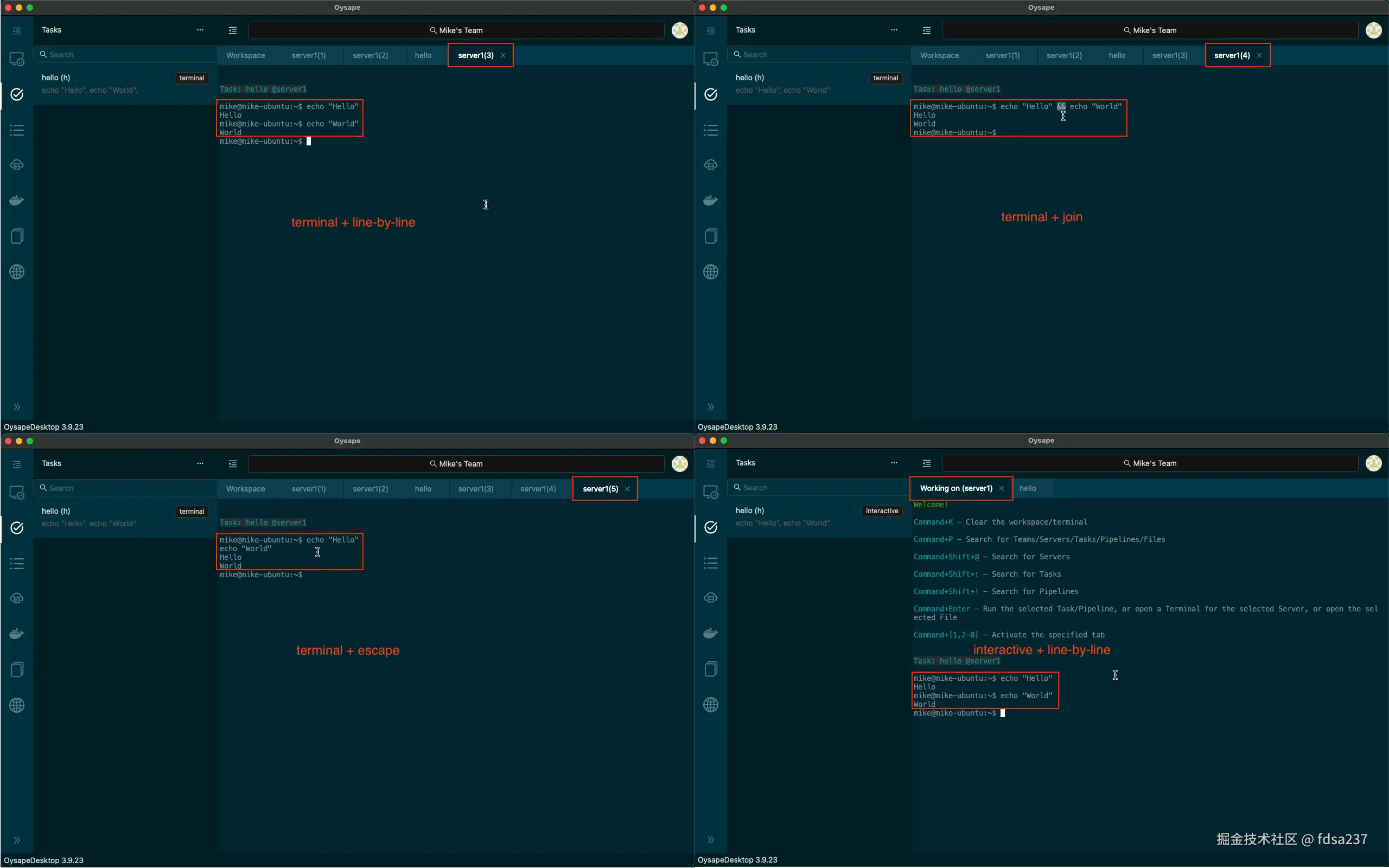The width and height of the screenshot is (1389, 868).
Task: Open Docker panel in the 'terminal + join' window
Action: click(x=711, y=200)
